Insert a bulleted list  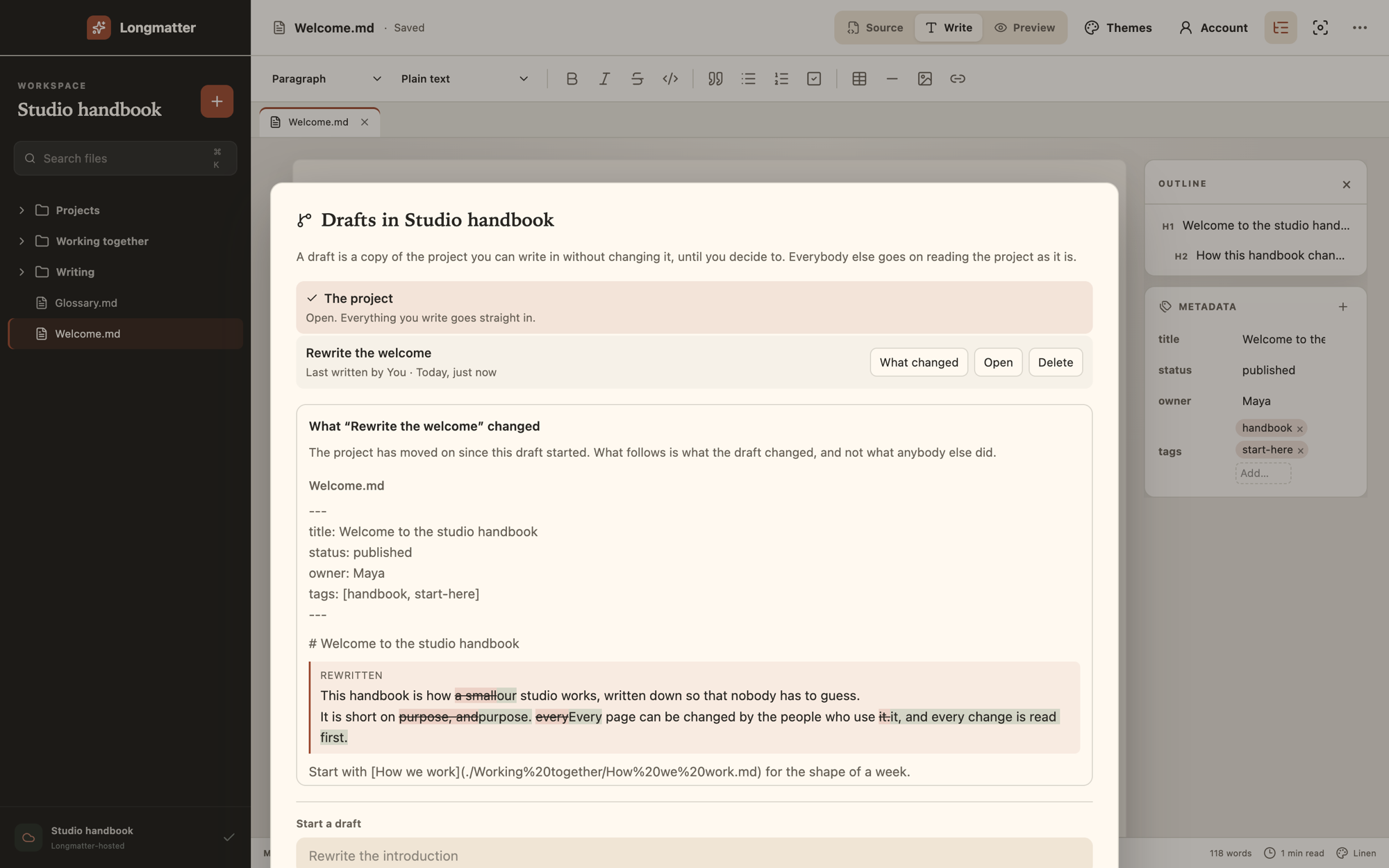[x=748, y=78]
